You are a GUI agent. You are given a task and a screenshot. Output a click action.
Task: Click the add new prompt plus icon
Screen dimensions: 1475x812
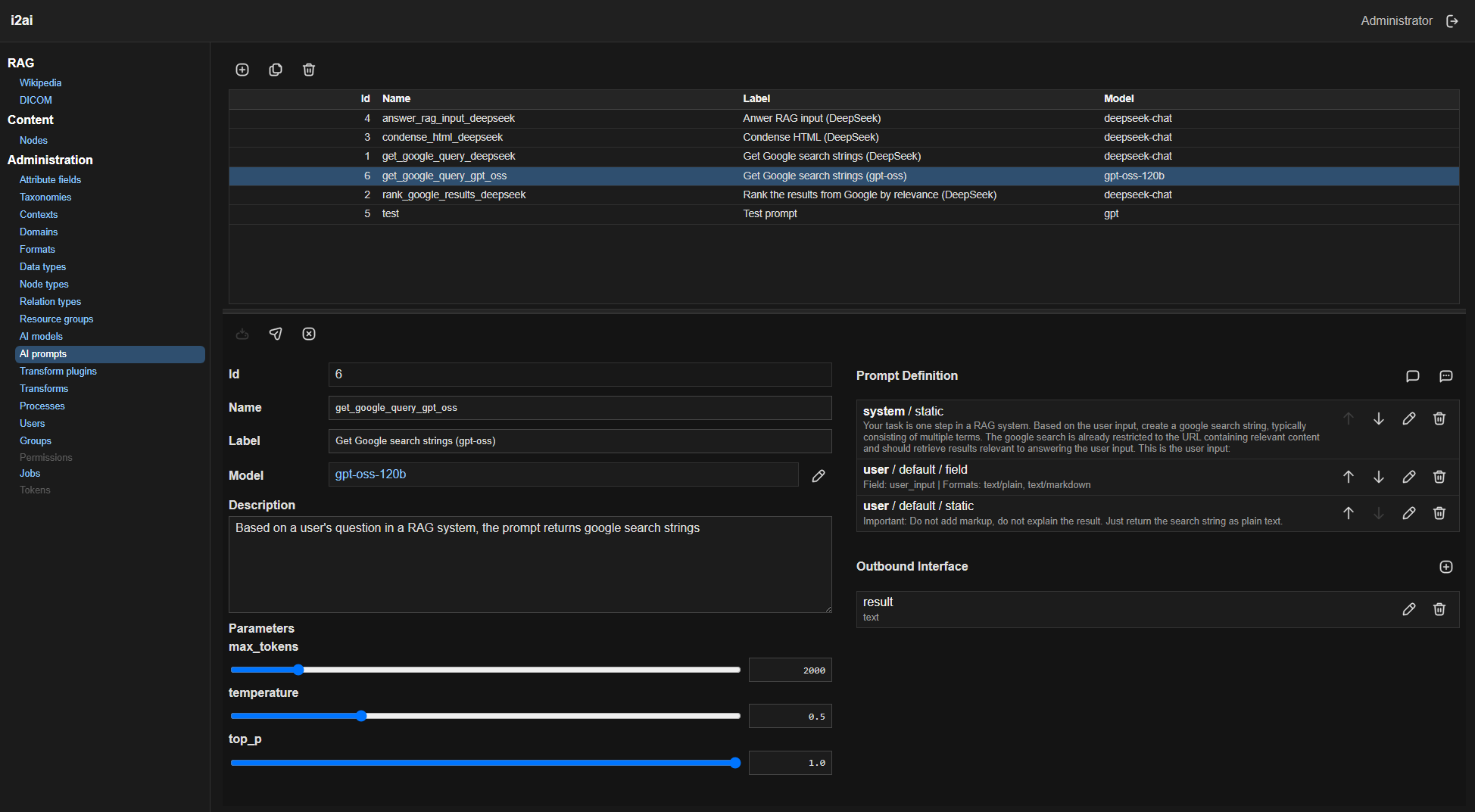coord(242,70)
